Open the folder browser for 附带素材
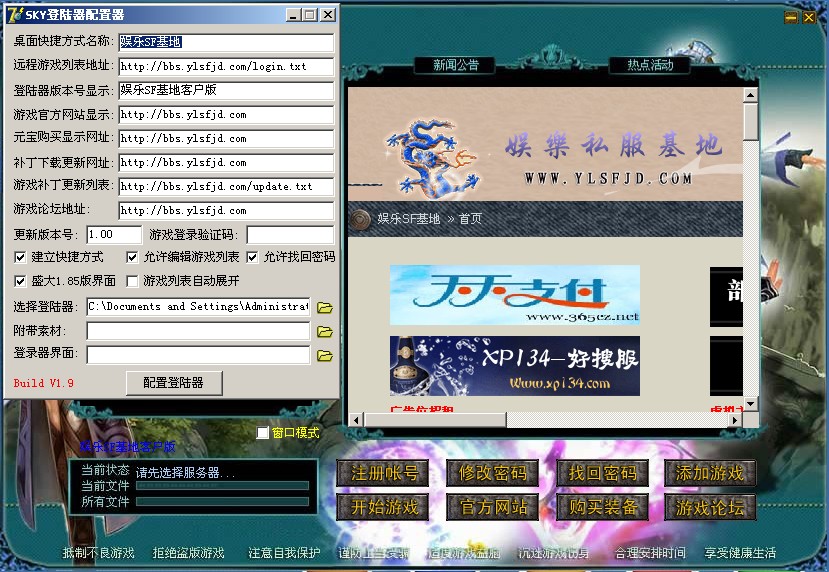The height and width of the screenshot is (572, 829). (324, 331)
